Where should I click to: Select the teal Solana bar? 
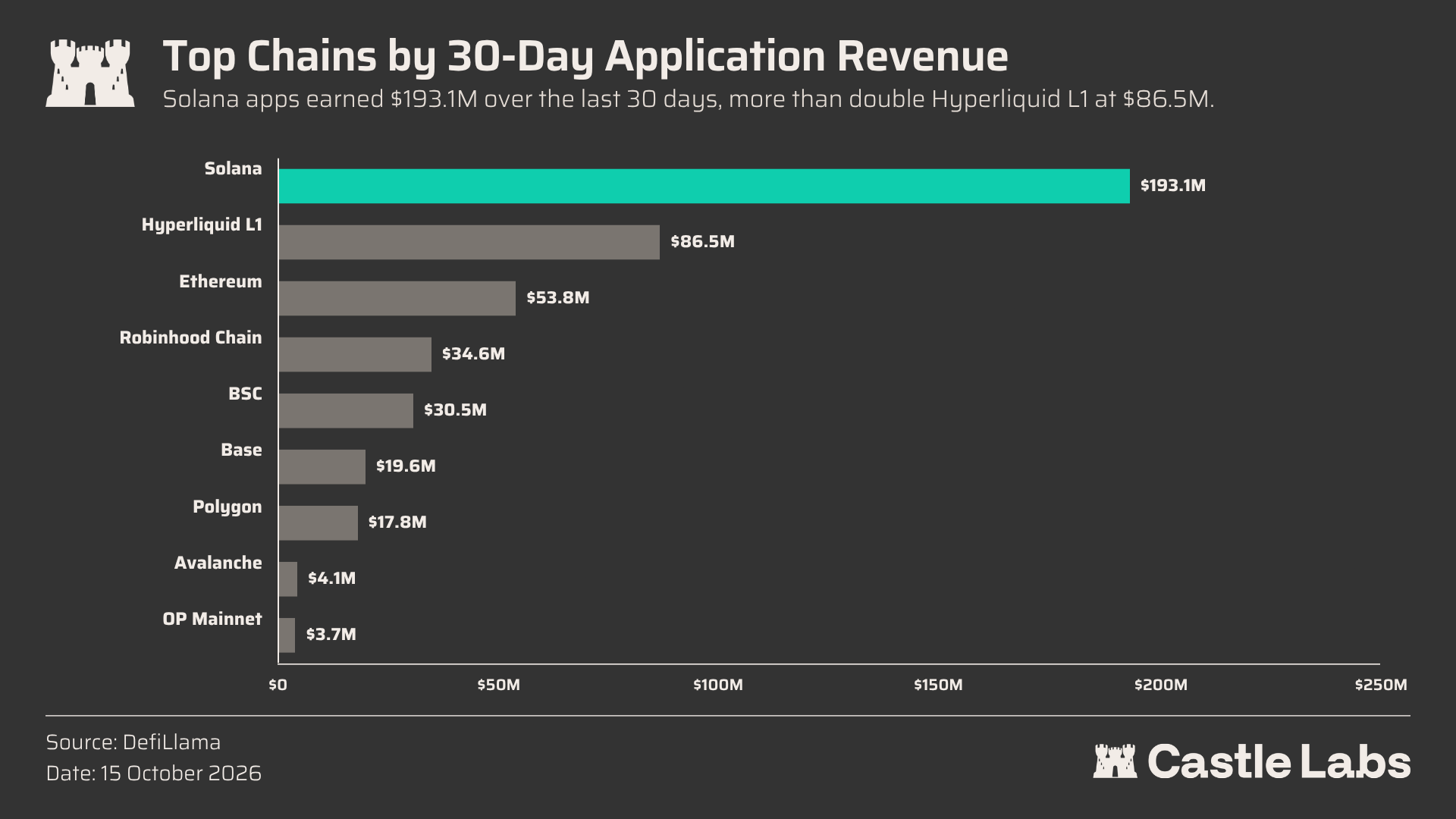click(x=704, y=186)
